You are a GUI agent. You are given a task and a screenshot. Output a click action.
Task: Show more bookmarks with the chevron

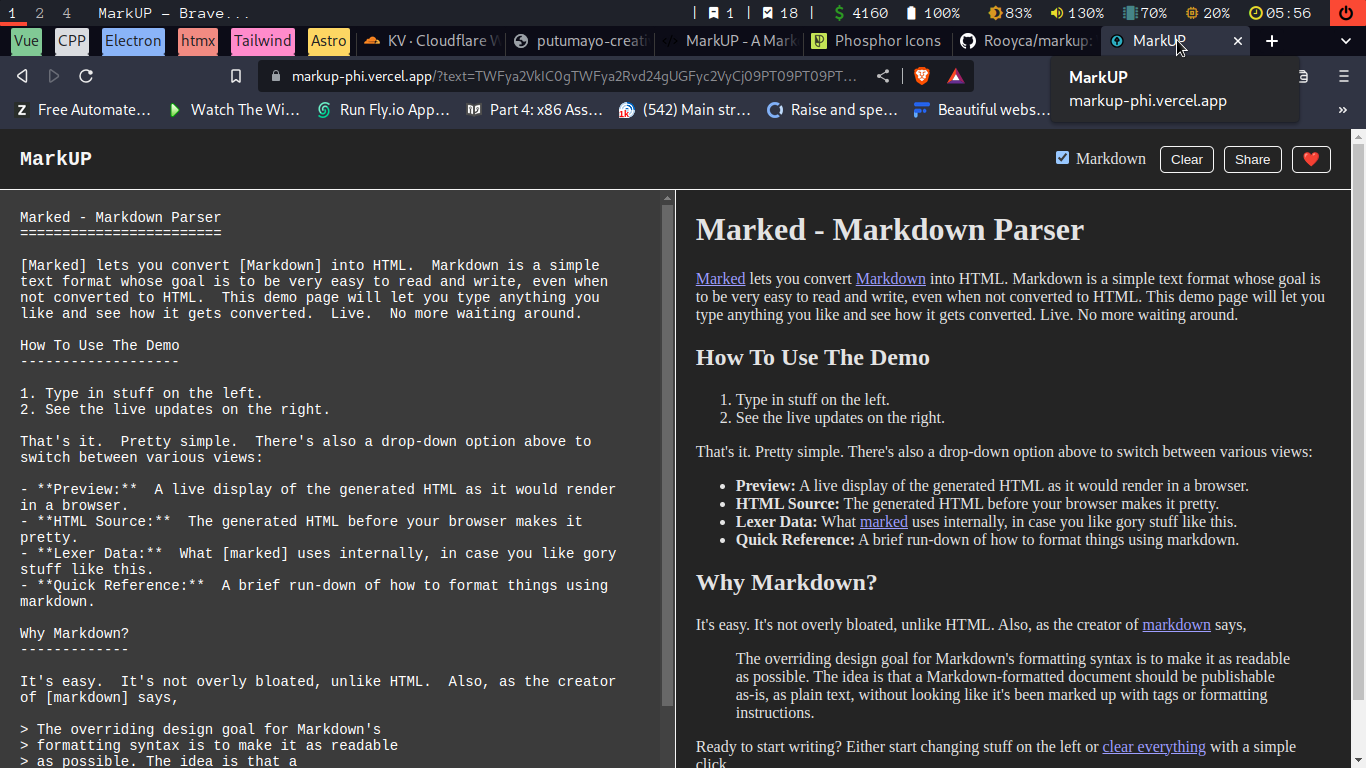click(1343, 110)
